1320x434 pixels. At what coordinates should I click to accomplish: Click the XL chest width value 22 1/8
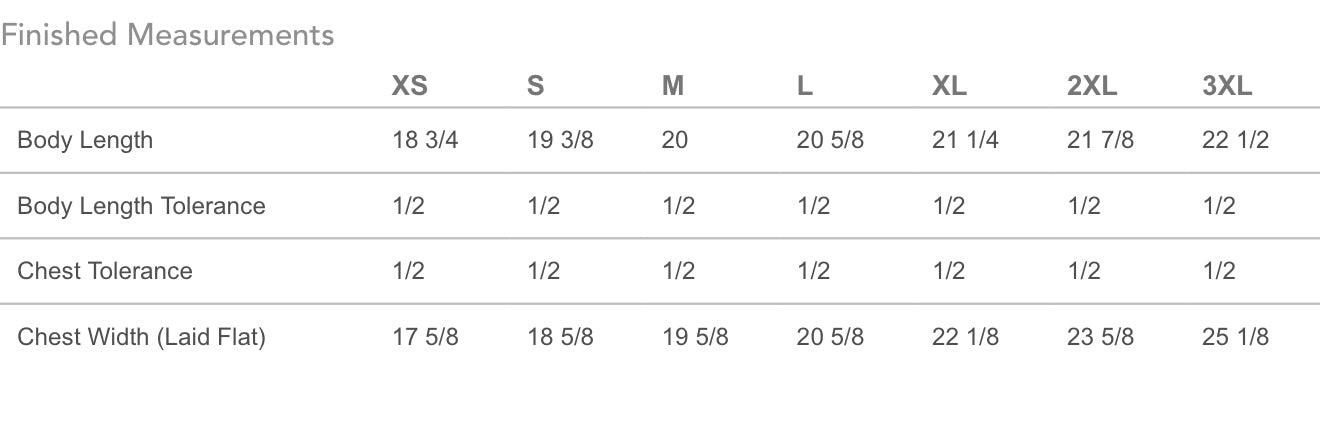(965, 337)
